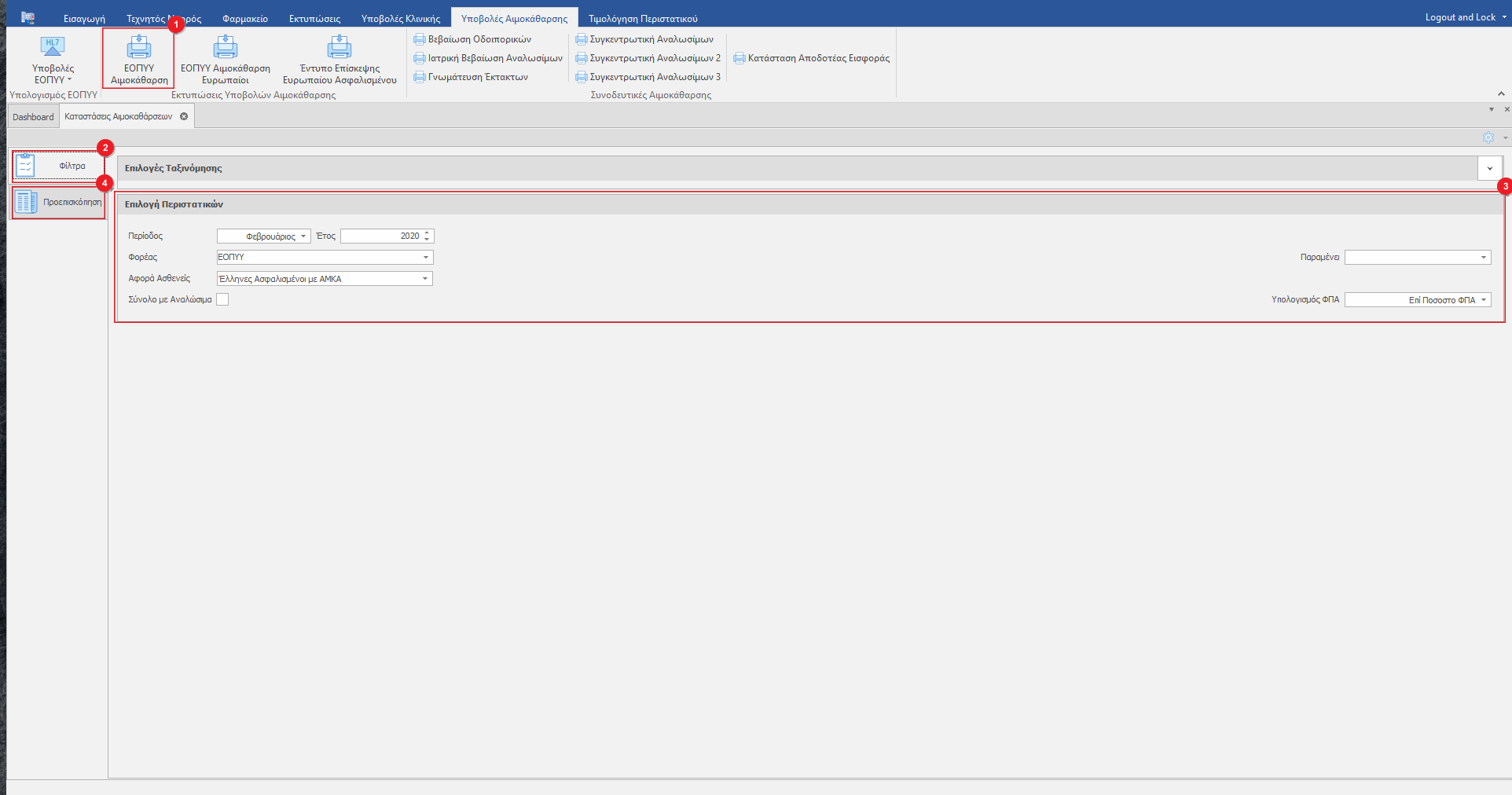Expand the Επιλογές Ταξινόμησης section
1512x795 pixels.
[x=1489, y=168]
